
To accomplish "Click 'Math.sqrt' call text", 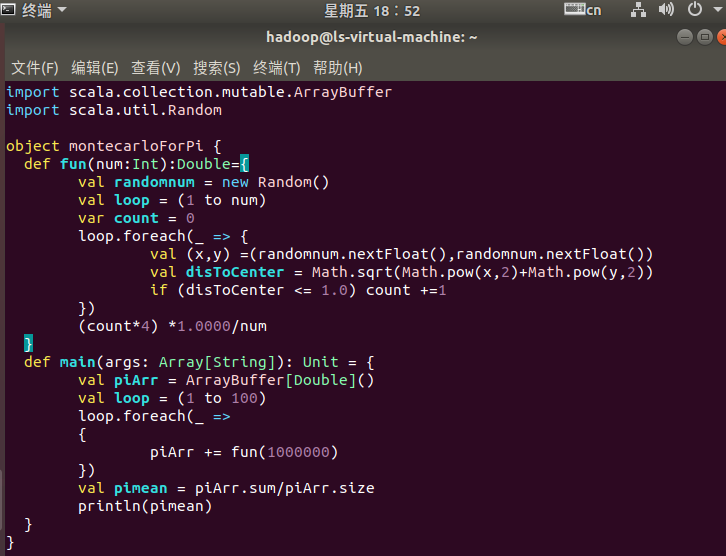I will click(x=352, y=272).
